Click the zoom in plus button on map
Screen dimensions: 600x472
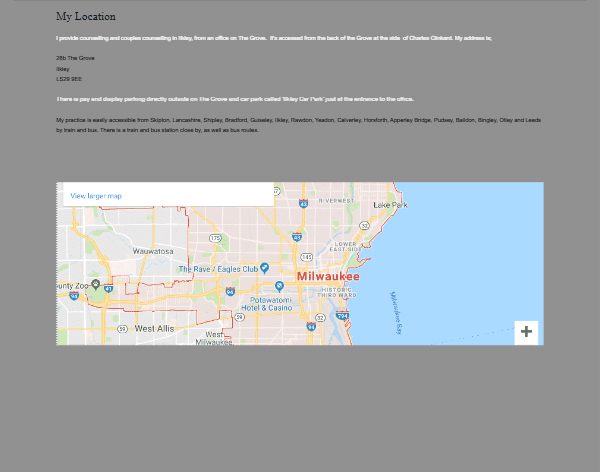tap(526, 332)
